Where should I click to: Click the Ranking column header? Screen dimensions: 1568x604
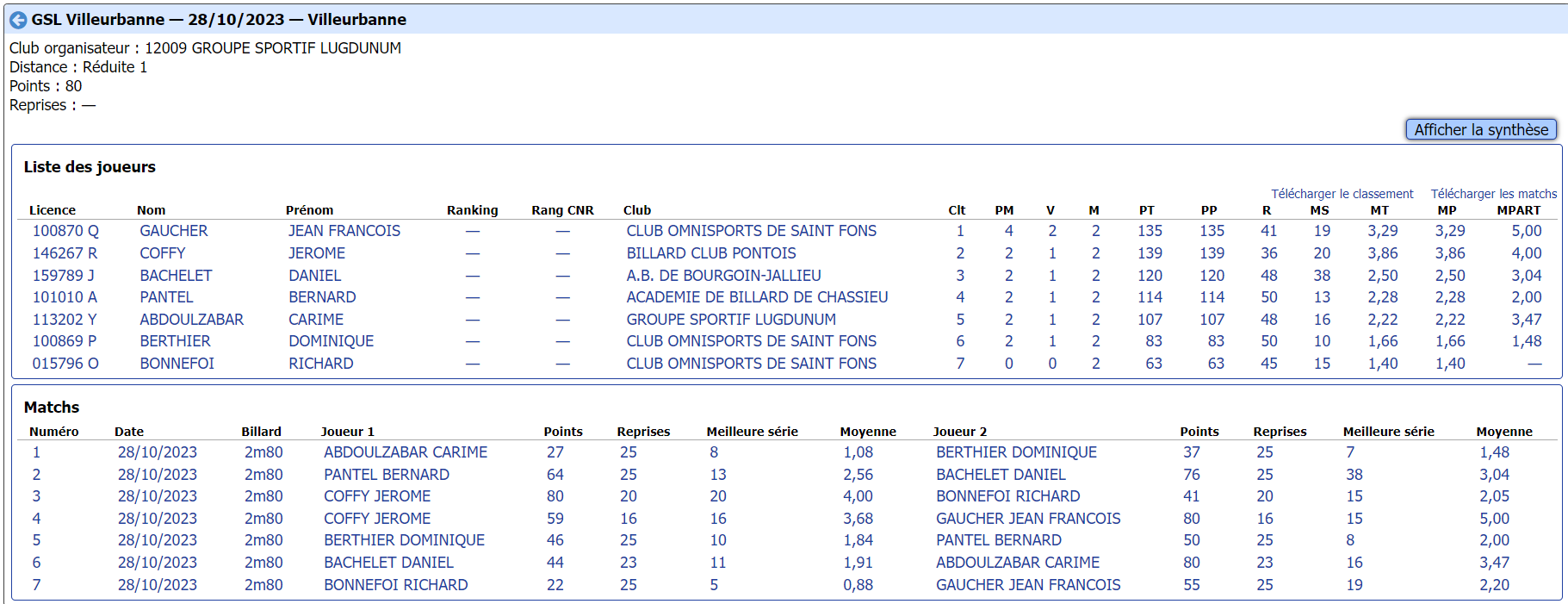472,210
